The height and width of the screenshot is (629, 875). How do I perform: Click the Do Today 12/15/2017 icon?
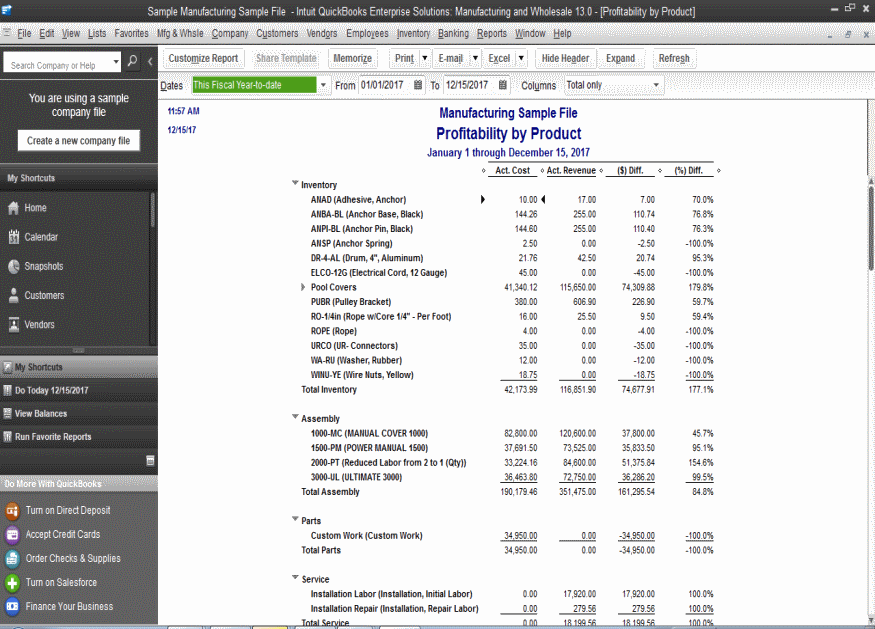7,390
